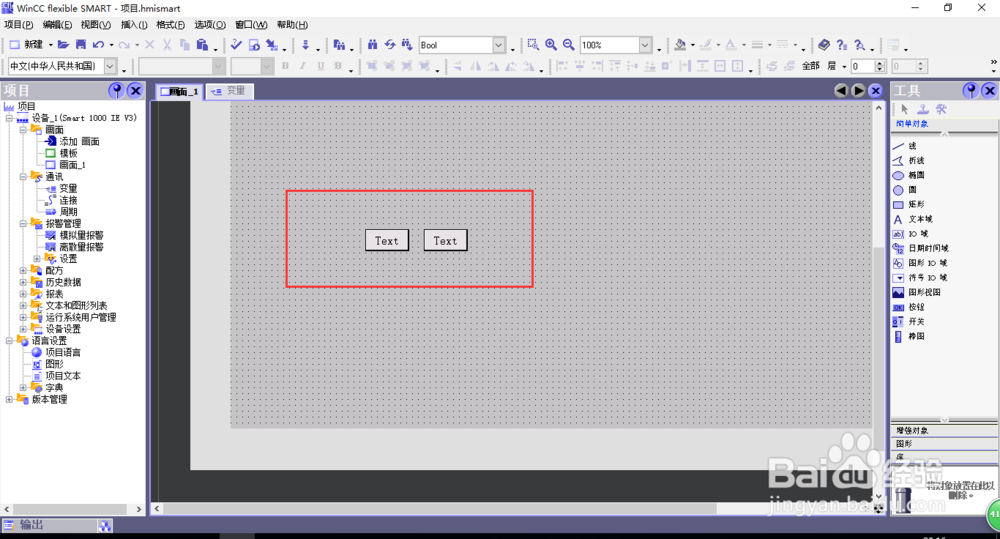Image resolution: width=1000 pixels, height=539 pixels.
Task: Open the 层 layer dropdown arrow
Action: (844, 66)
